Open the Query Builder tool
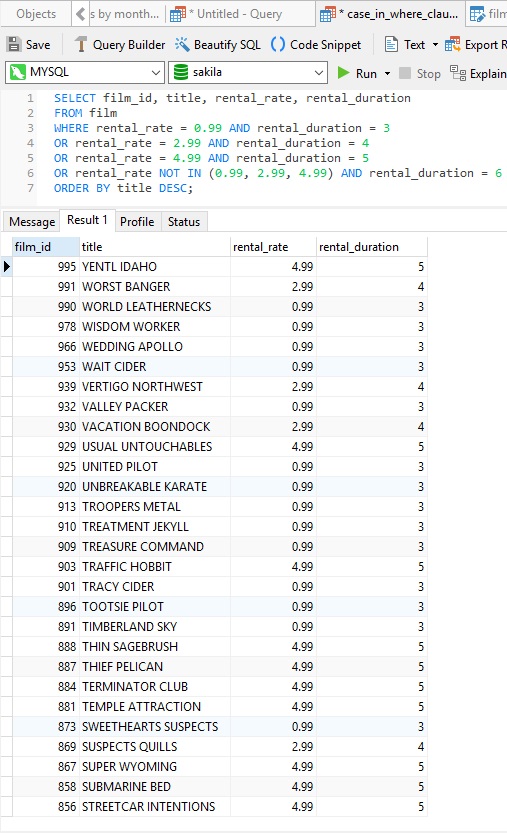Image resolution: width=507 pixels, height=833 pixels. (120, 45)
